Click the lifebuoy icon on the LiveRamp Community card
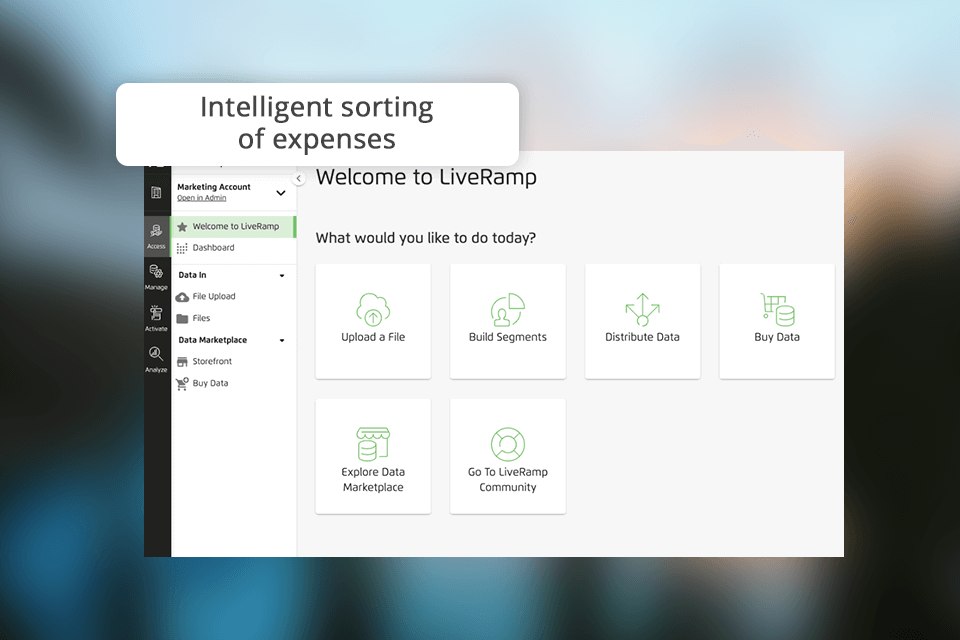The width and height of the screenshot is (960, 640). pyautogui.click(x=508, y=444)
